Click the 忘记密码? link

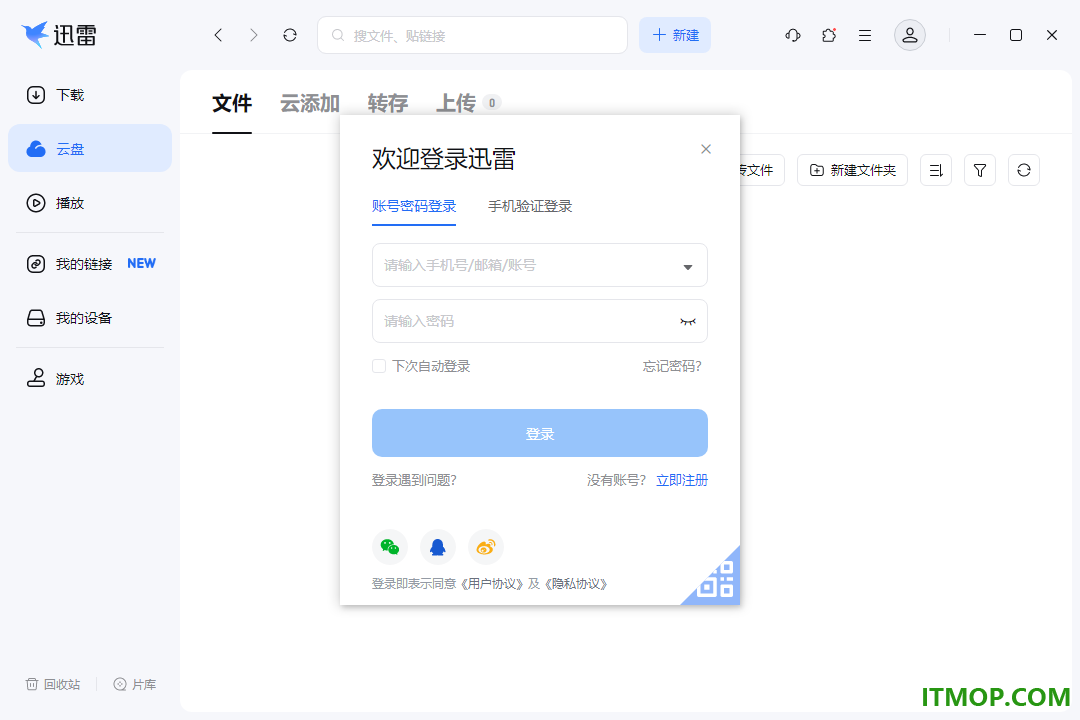click(x=672, y=366)
